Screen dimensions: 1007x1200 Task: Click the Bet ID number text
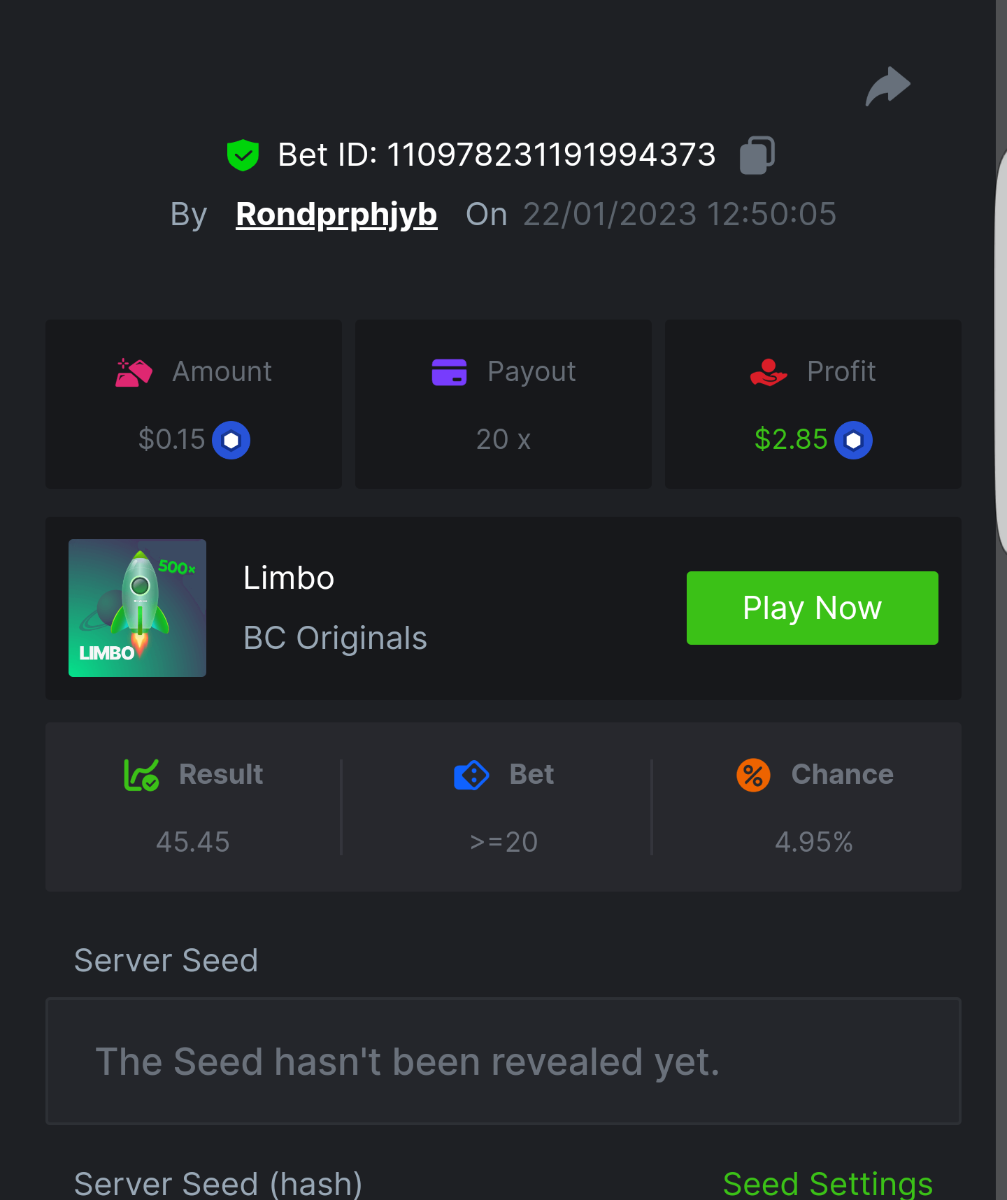(x=551, y=155)
